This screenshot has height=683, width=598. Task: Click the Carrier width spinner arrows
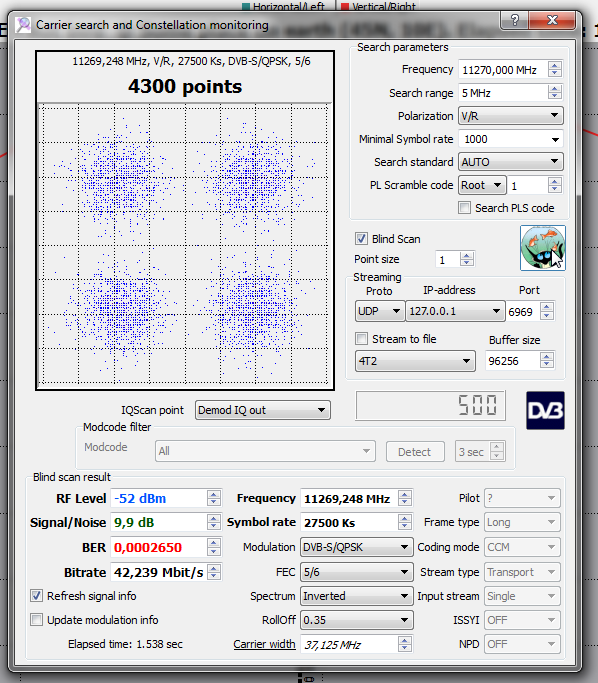[x=405, y=644]
